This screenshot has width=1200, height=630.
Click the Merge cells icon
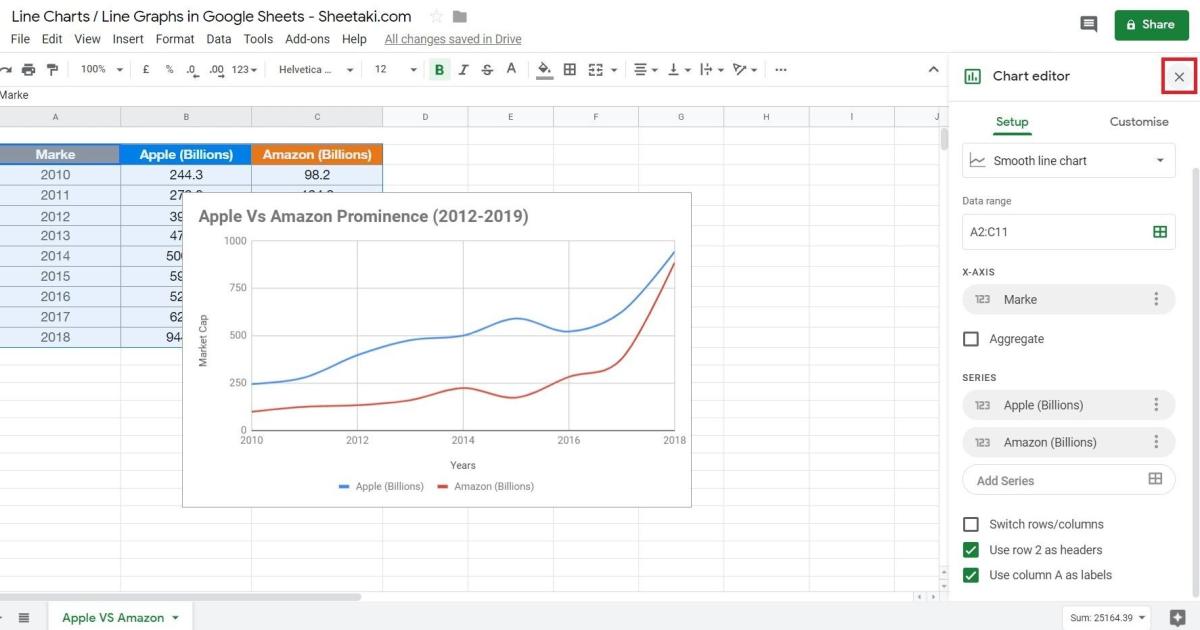[x=595, y=69]
